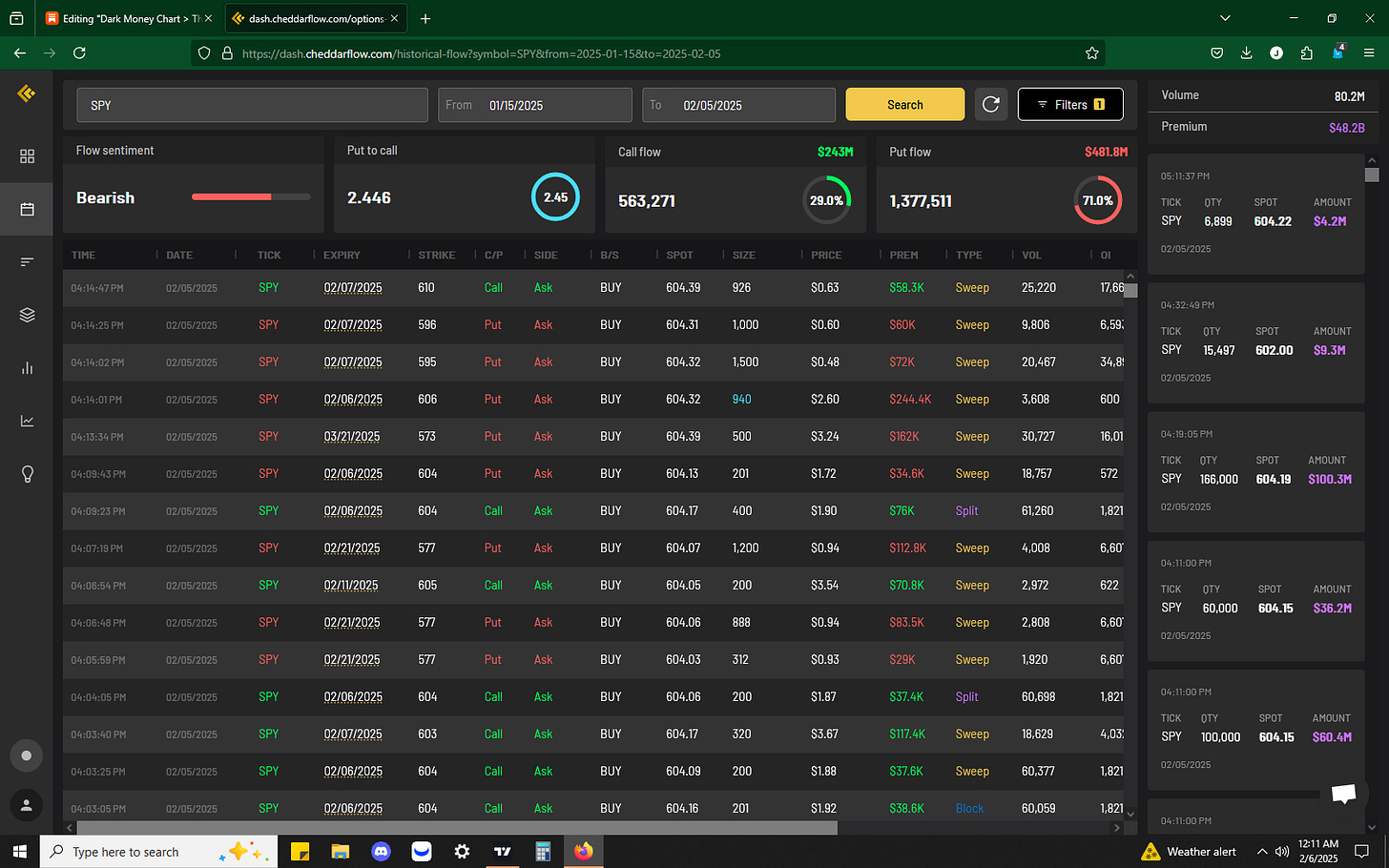Viewport: 1389px width, 868px height.
Task: Click the site padlock icon in address bar
Action: [227, 53]
